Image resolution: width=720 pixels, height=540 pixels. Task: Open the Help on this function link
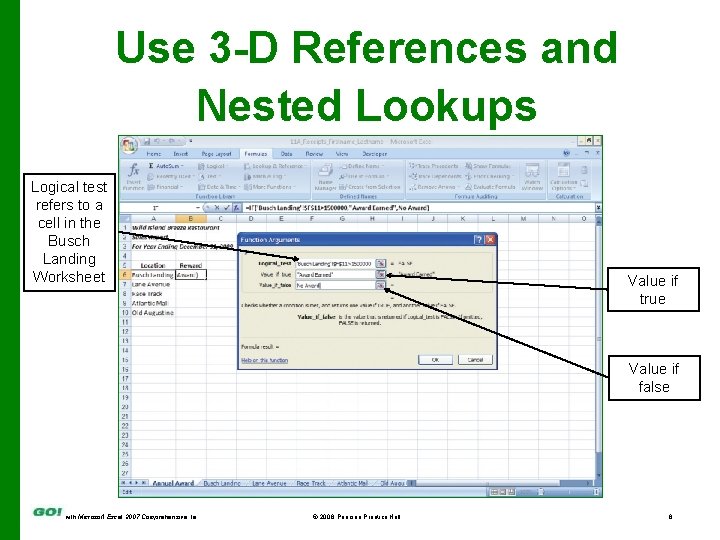(264, 360)
